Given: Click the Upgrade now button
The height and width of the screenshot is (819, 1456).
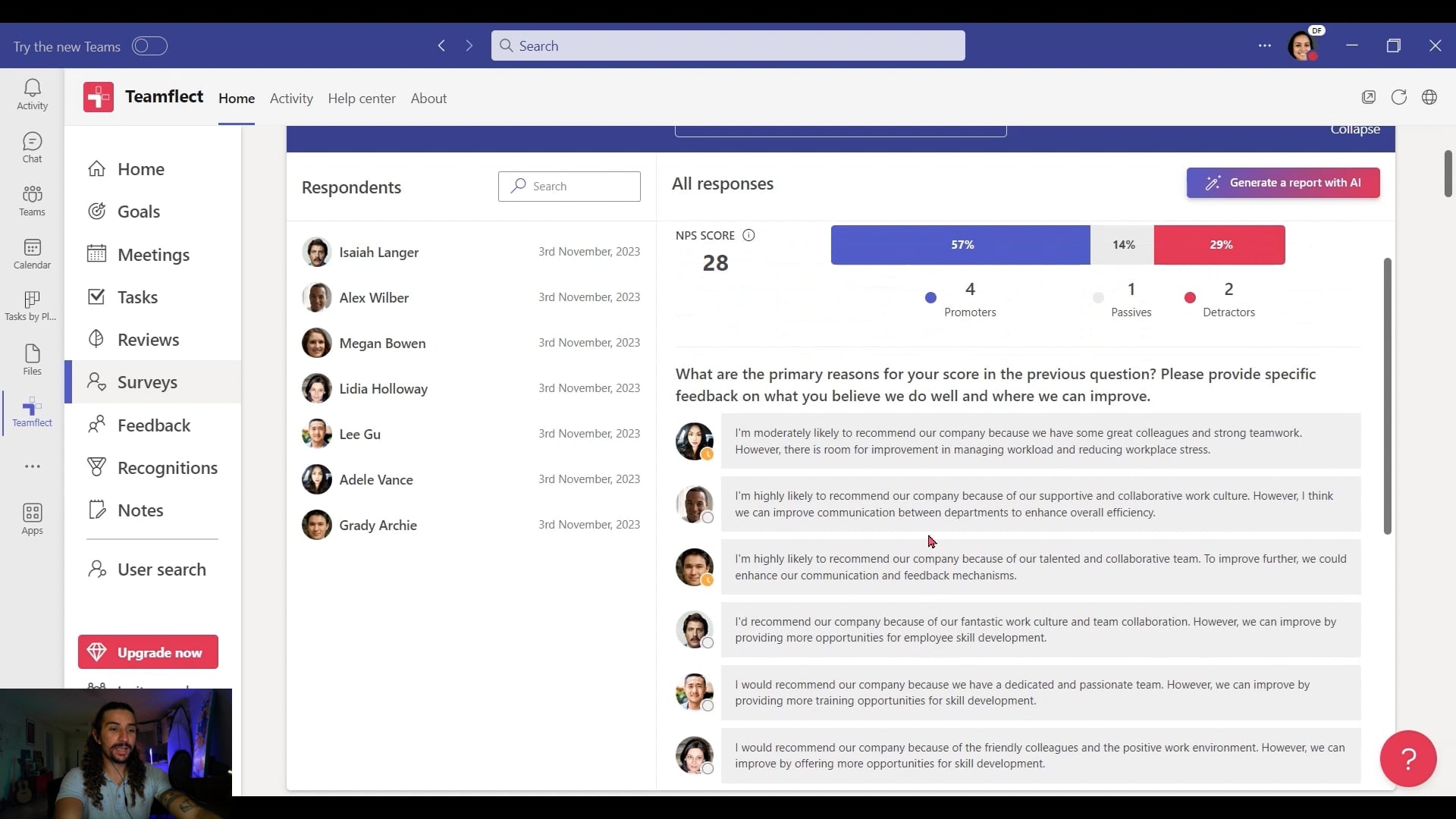Looking at the screenshot, I should click(148, 652).
